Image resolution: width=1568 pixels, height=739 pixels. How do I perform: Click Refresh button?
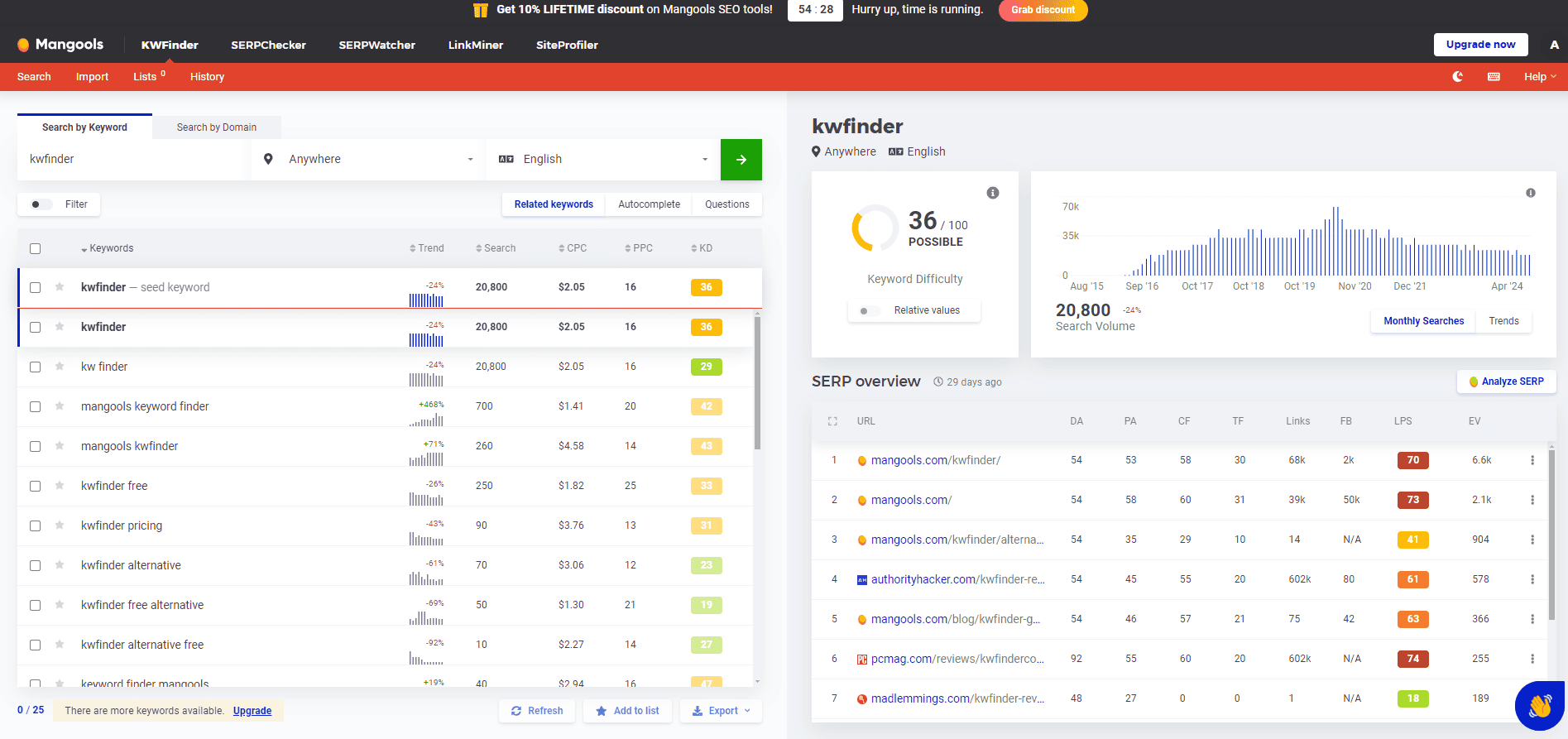point(537,711)
